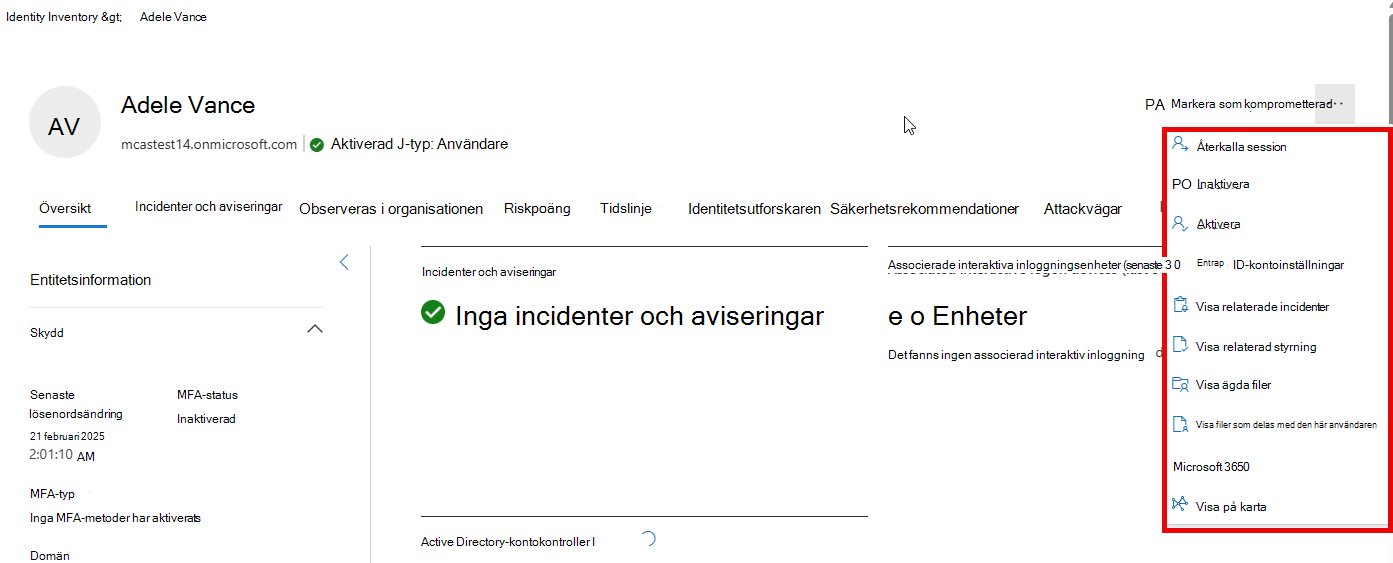Click Adele Vance breadcrumb text
1393x563 pixels.
click(173, 17)
